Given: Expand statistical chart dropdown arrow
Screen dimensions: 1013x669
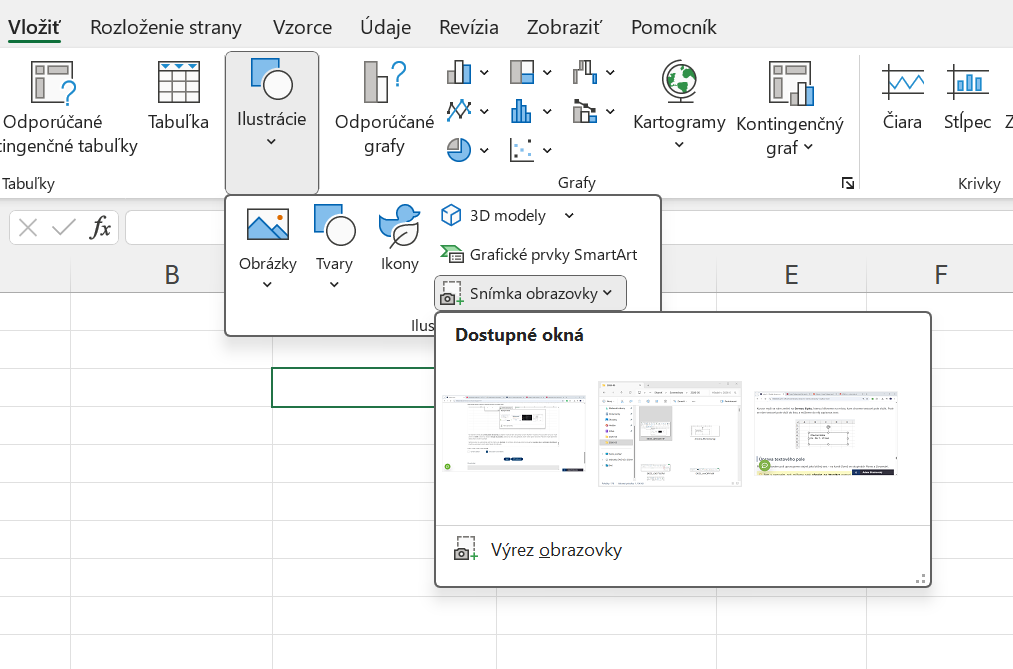Looking at the screenshot, I should click(x=547, y=112).
